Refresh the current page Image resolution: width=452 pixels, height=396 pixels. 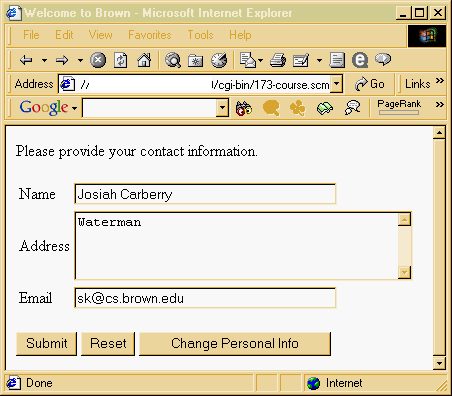[121, 60]
